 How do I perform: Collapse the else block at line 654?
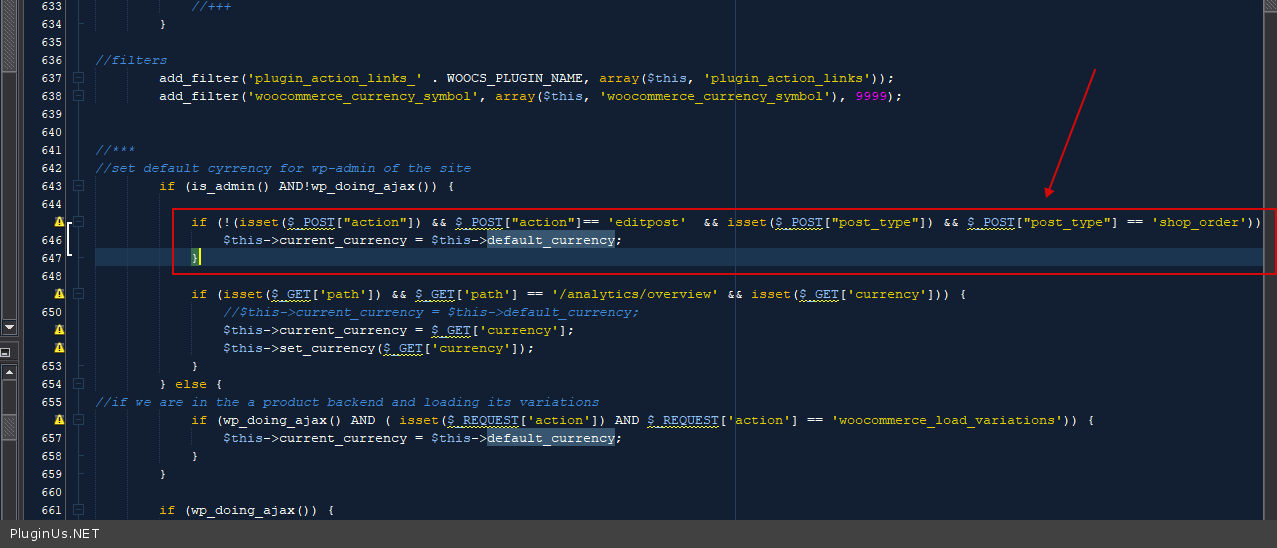coord(79,384)
